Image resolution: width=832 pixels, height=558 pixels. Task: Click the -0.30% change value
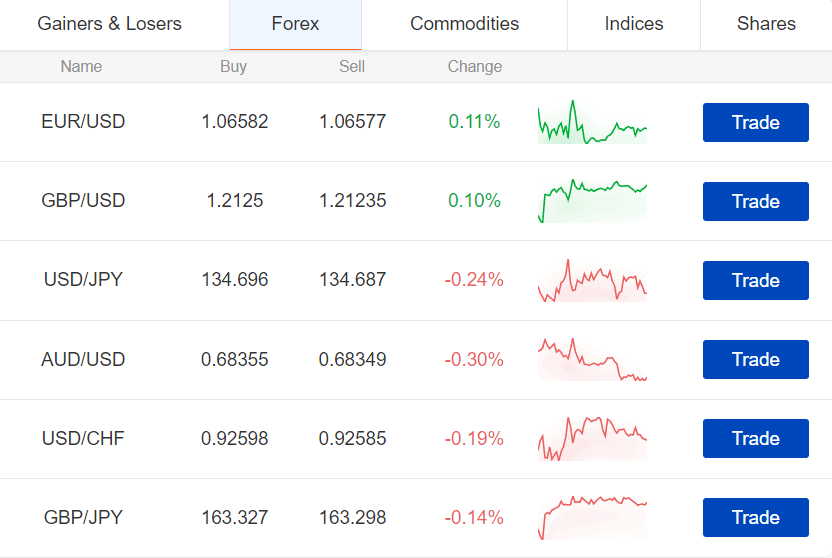click(474, 360)
